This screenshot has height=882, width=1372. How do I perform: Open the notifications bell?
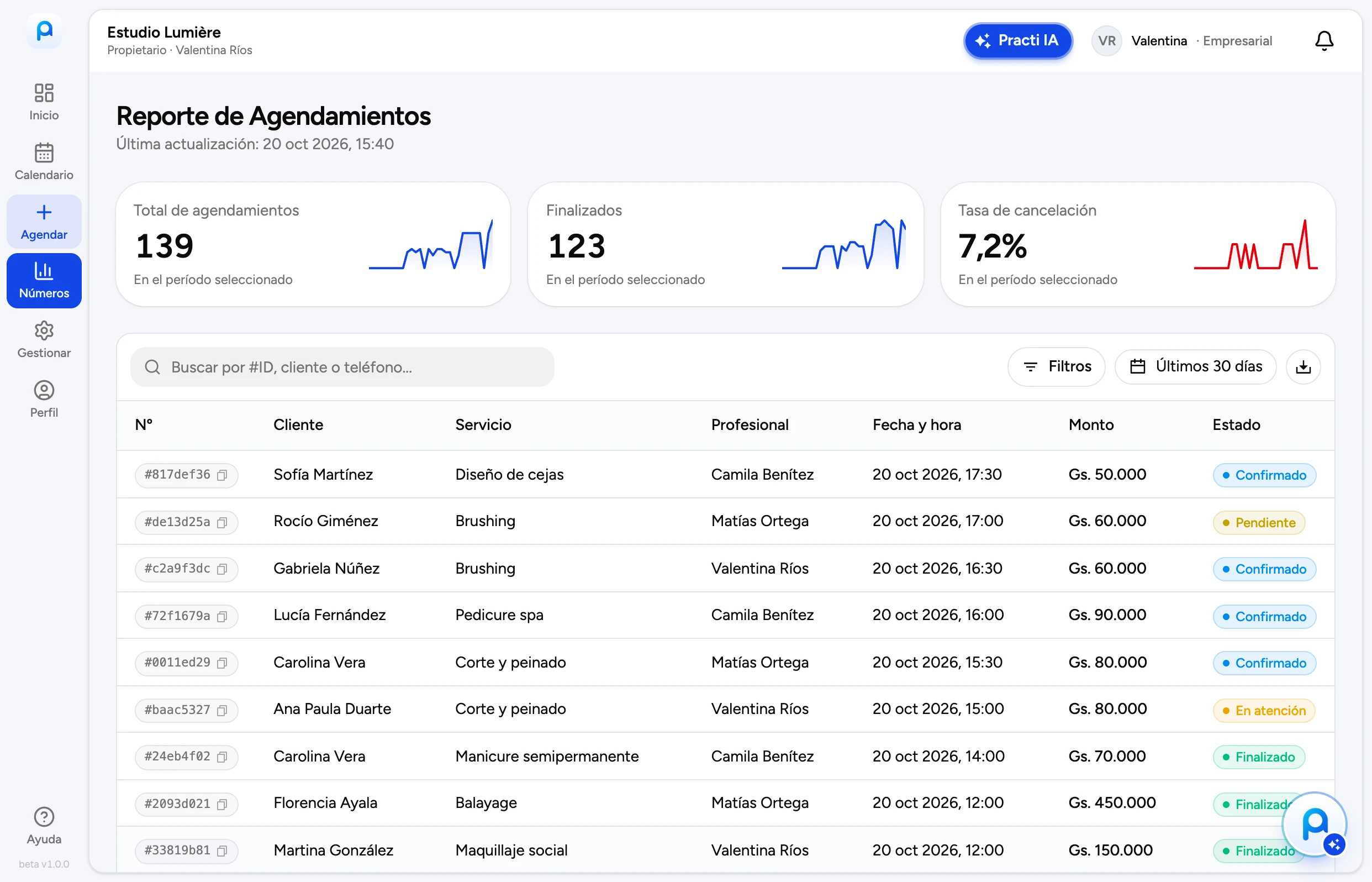pyautogui.click(x=1324, y=41)
